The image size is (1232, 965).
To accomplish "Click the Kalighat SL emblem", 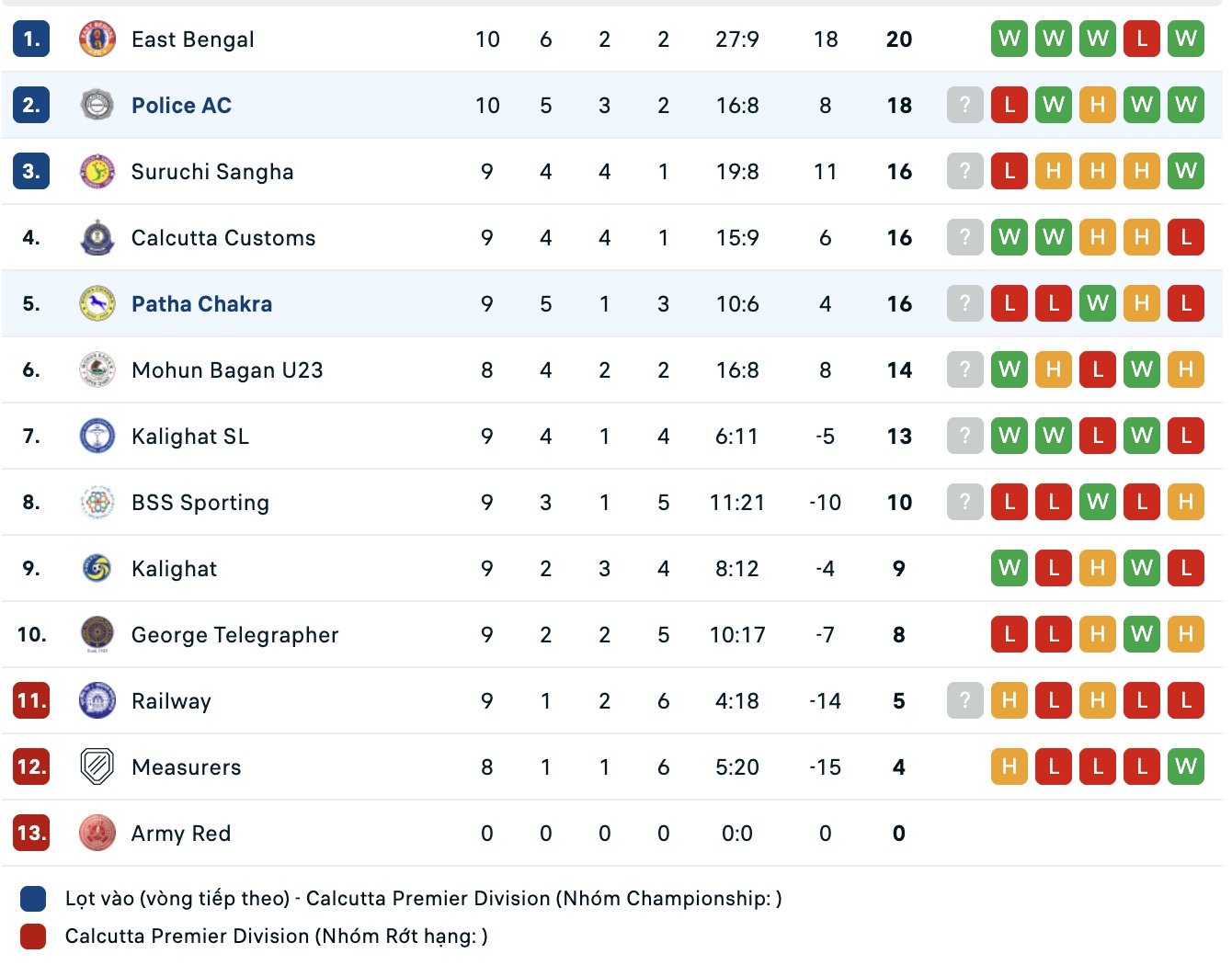I will [x=97, y=437].
